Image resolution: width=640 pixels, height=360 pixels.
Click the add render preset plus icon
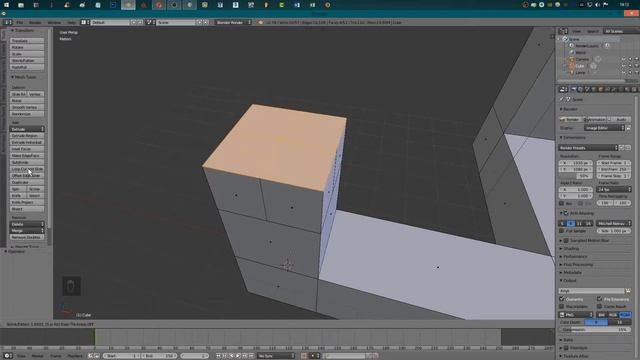point(622,148)
